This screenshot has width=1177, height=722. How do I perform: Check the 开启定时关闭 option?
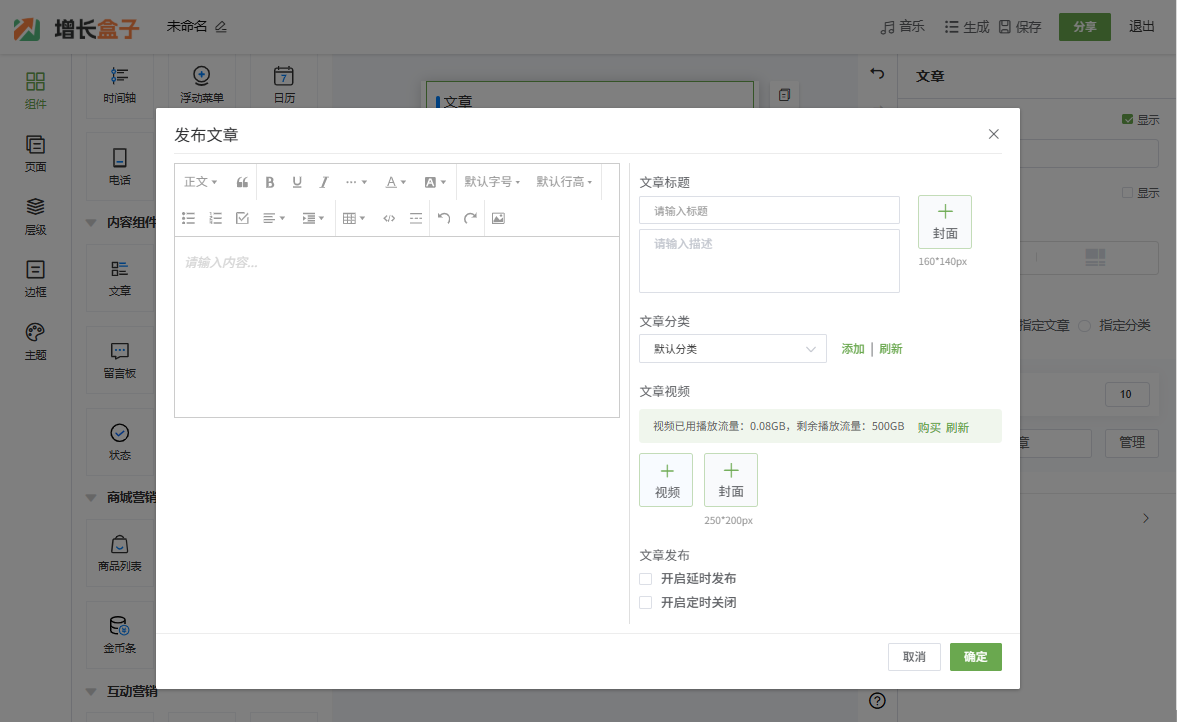coord(646,603)
